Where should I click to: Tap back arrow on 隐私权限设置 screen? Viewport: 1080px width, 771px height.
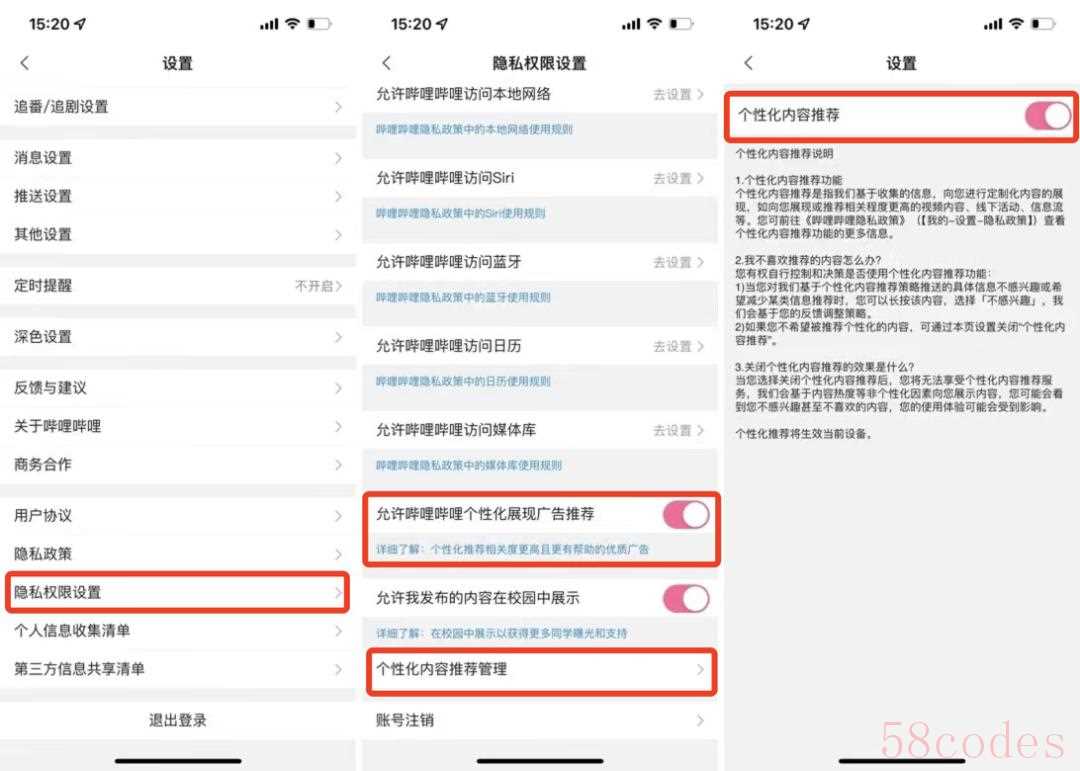pyautogui.click(x=386, y=63)
